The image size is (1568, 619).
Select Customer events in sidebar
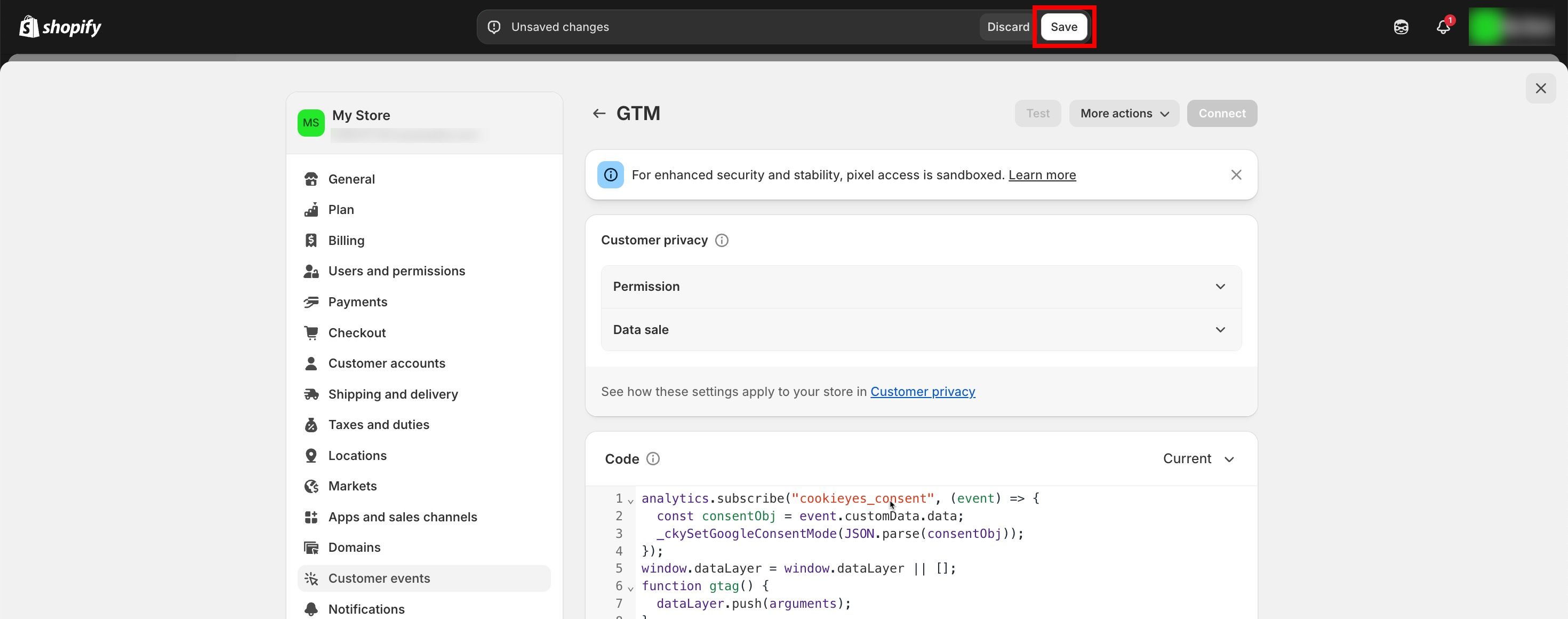click(423, 579)
